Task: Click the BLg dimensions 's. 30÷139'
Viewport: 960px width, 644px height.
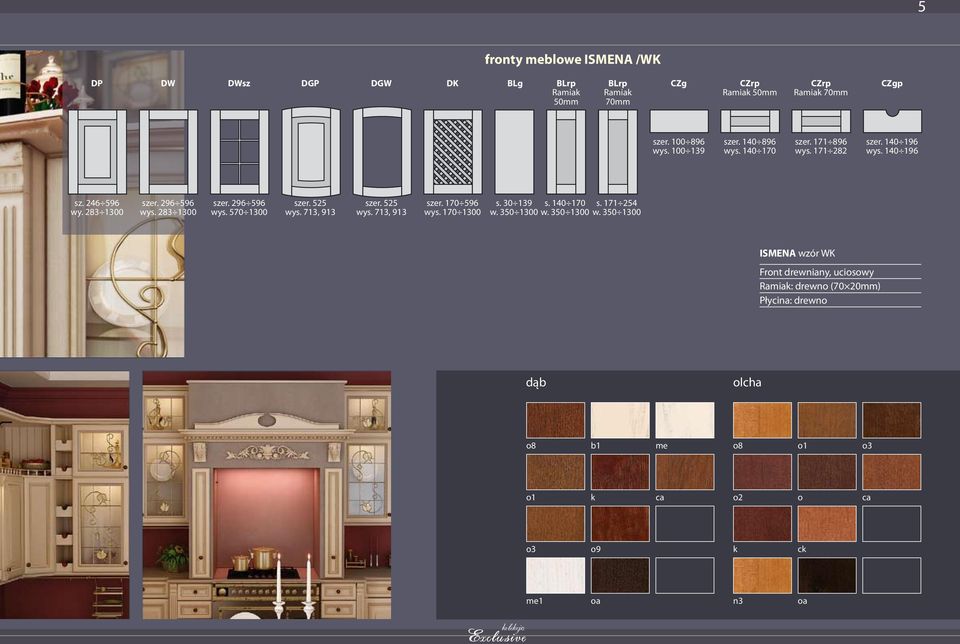Action: [514, 203]
